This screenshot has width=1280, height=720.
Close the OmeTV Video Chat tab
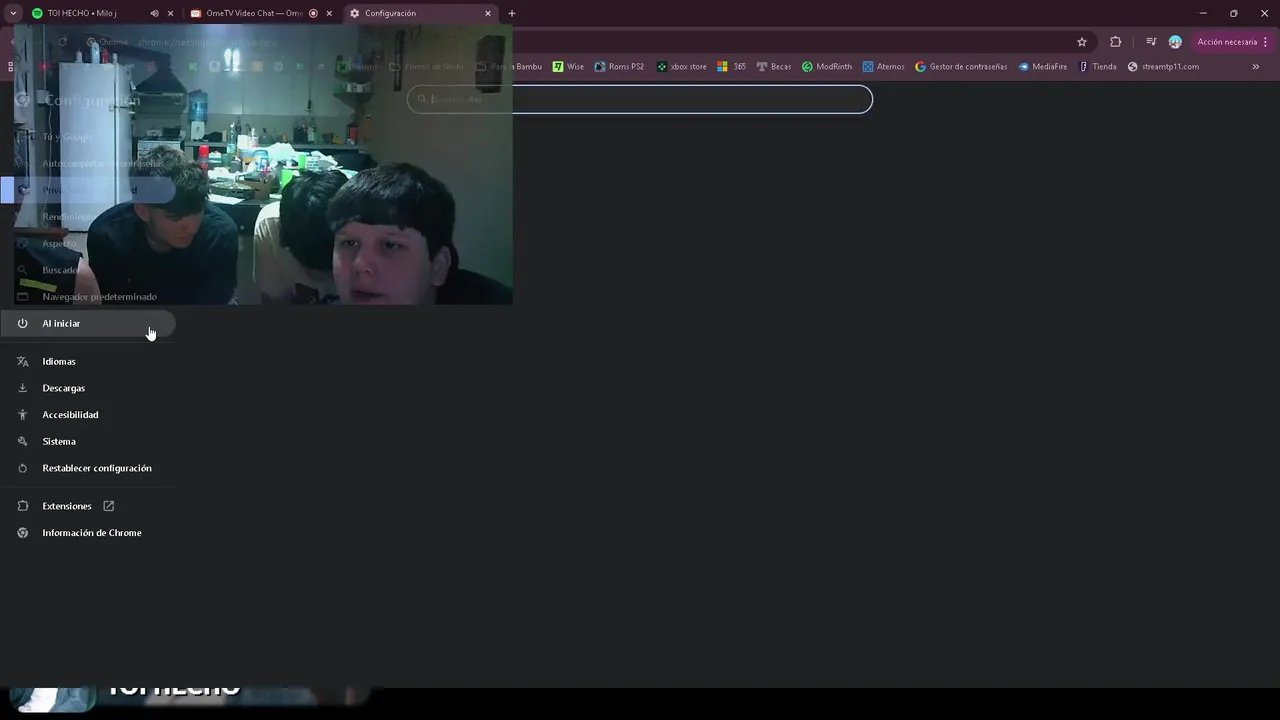click(329, 13)
